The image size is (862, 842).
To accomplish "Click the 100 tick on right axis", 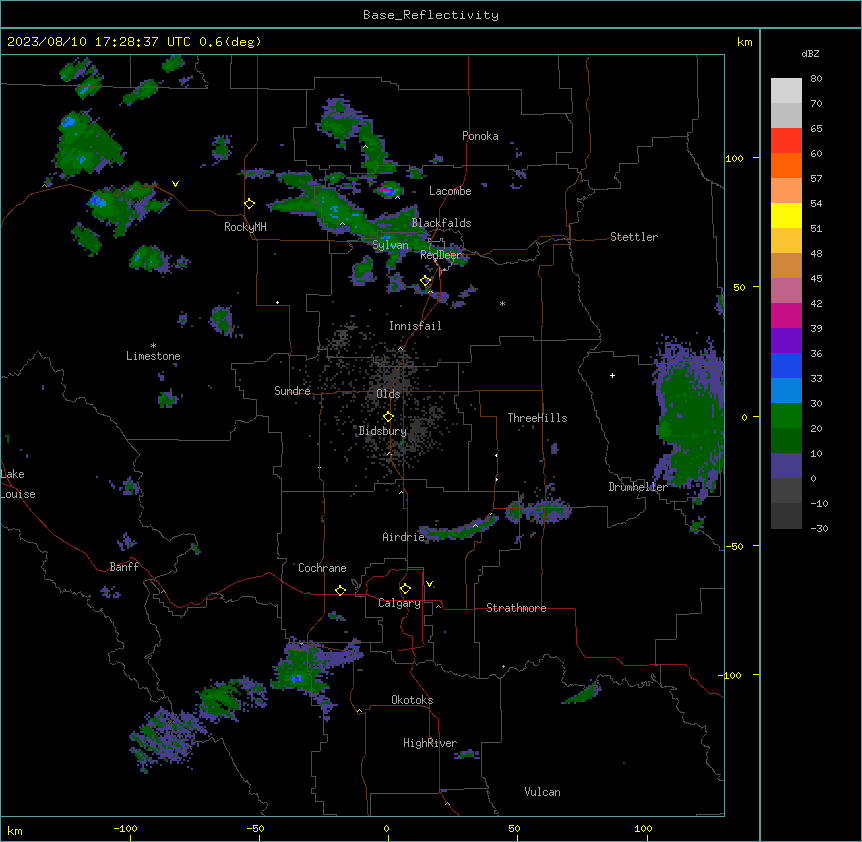I will [x=734, y=158].
